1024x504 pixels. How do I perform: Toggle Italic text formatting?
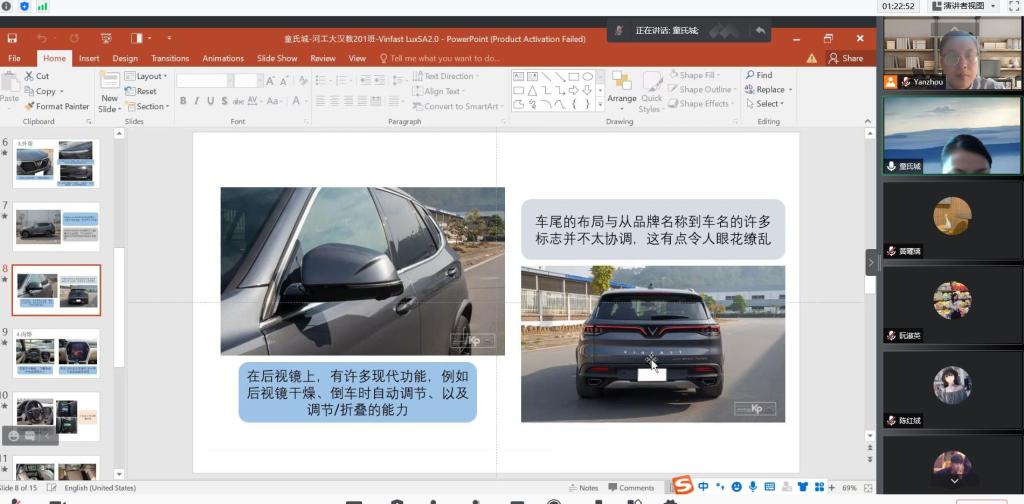196,101
